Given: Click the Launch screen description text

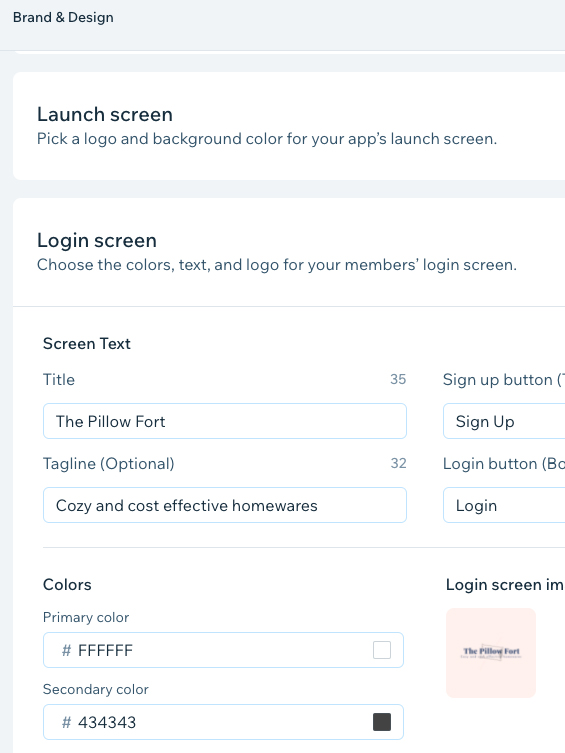Looking at the screenshot, I should coord(267,139).
